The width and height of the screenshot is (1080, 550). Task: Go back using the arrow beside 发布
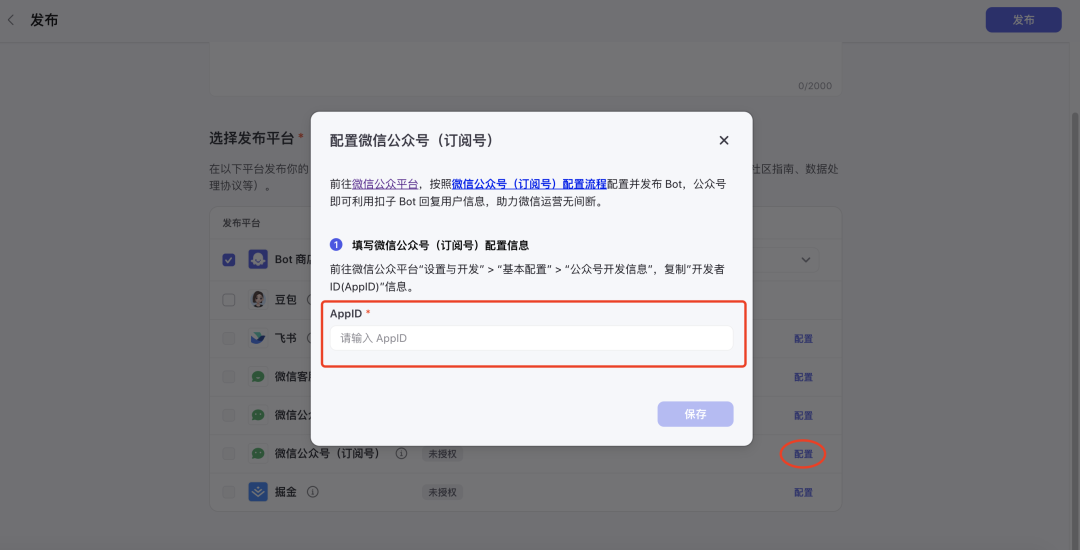point(10,20)
